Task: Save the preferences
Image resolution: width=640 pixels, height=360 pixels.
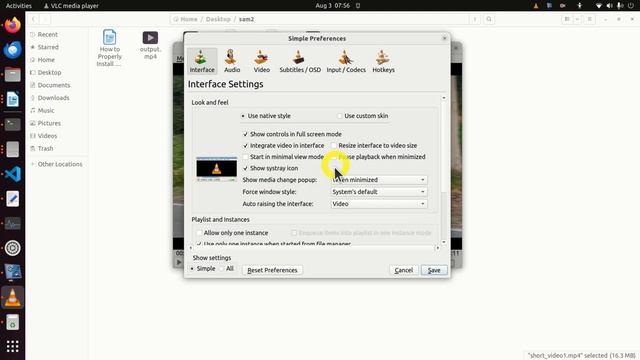Action: (x=434, y=270)
